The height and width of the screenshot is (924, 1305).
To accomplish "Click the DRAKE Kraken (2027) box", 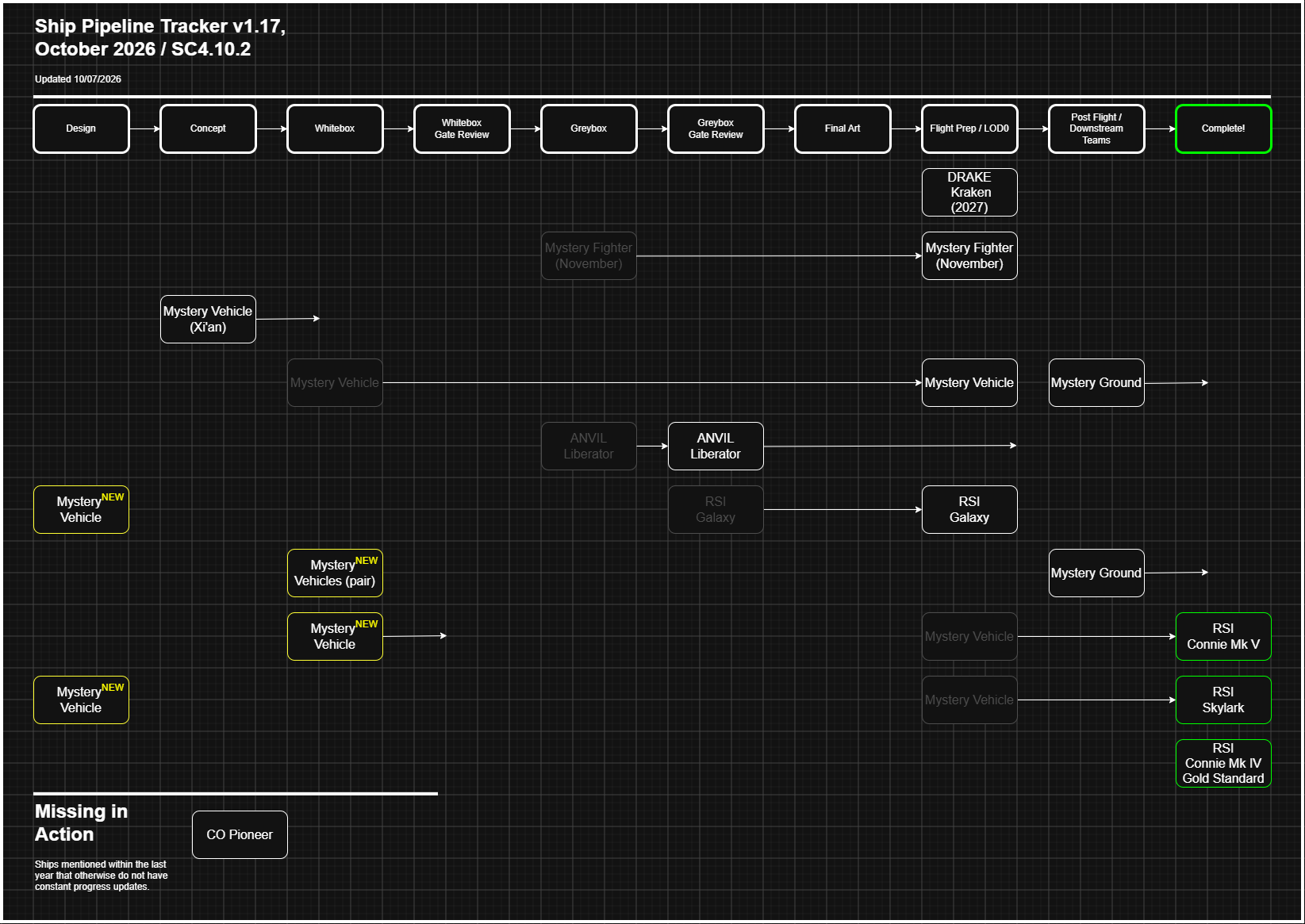I will 969,192.
